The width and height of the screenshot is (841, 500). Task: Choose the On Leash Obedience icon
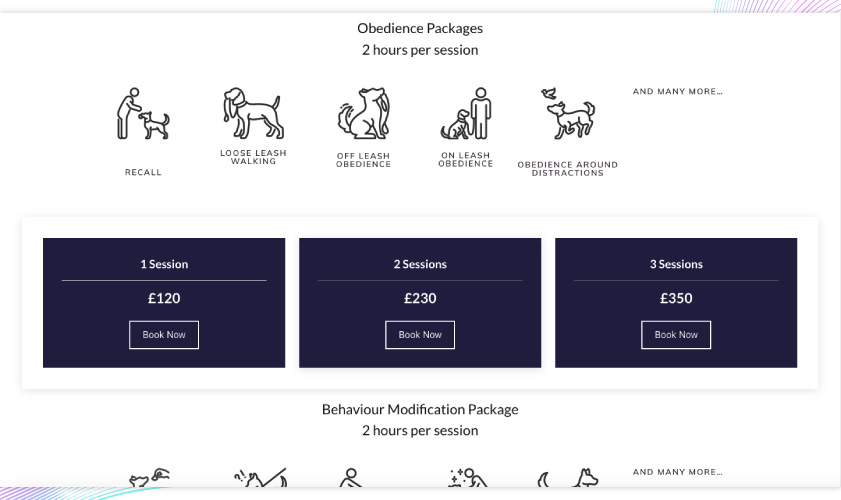click(466, 114)
